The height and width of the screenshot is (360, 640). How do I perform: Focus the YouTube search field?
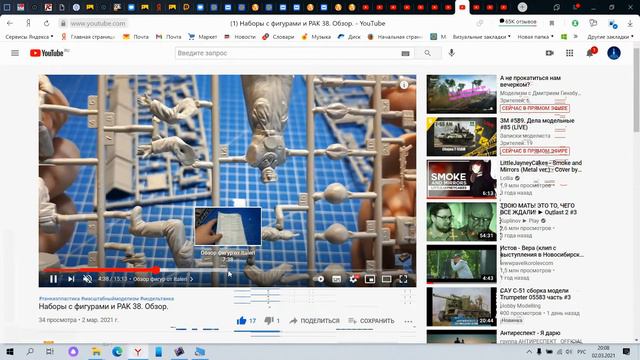pos(288,53)
